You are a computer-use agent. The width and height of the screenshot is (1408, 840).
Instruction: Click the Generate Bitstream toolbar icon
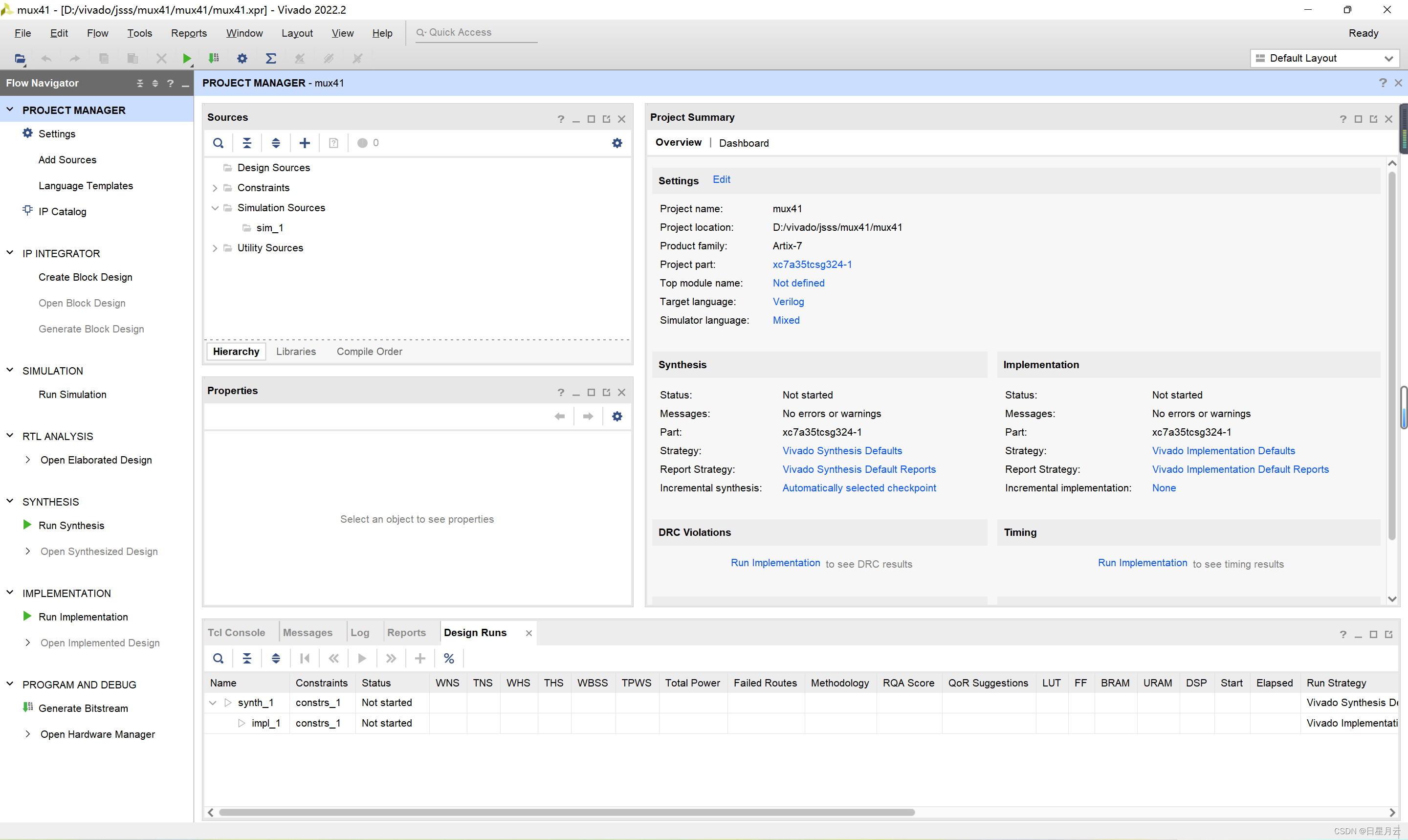click(214, 58)
